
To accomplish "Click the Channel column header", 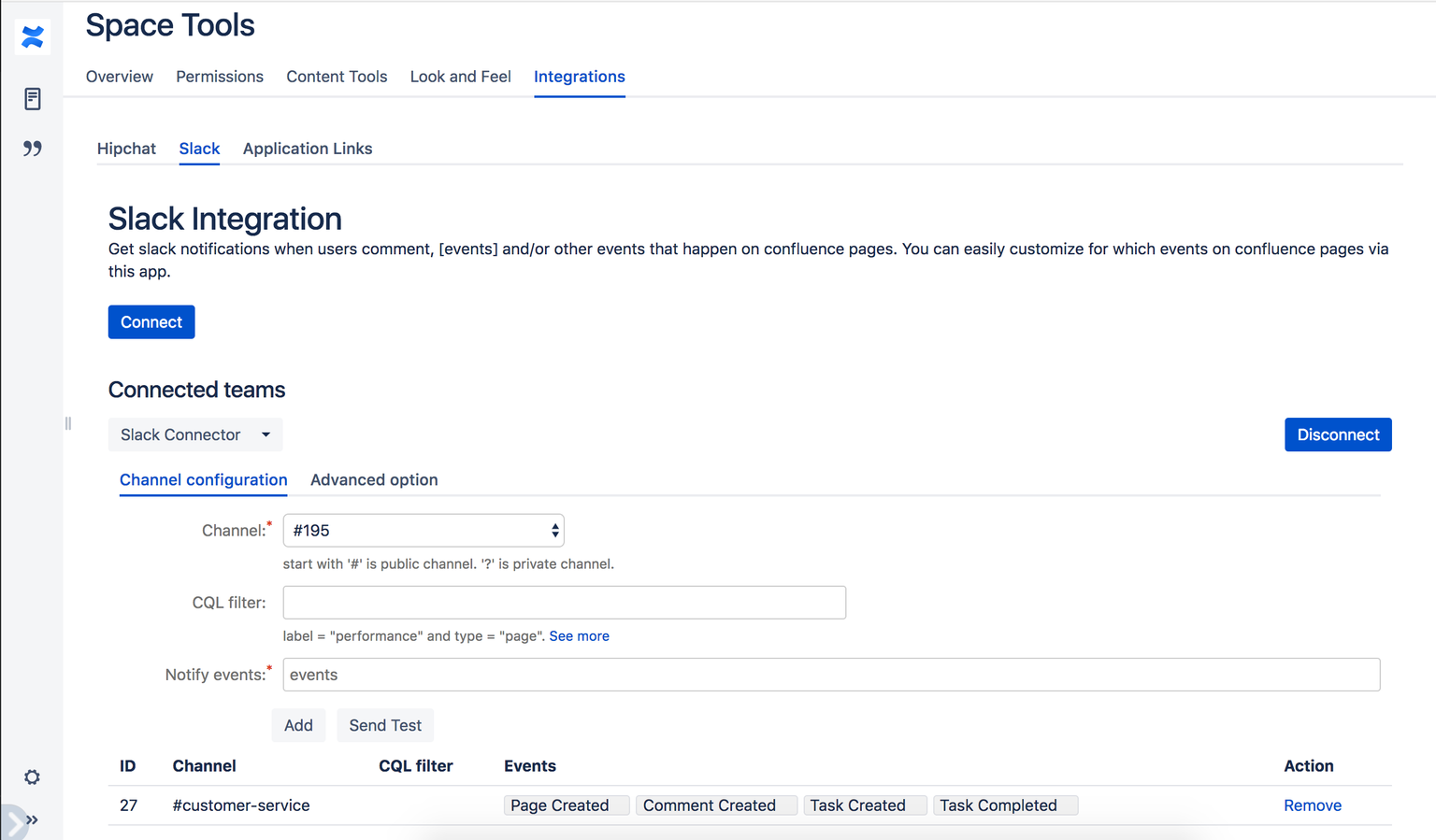I will click(204, 766).
